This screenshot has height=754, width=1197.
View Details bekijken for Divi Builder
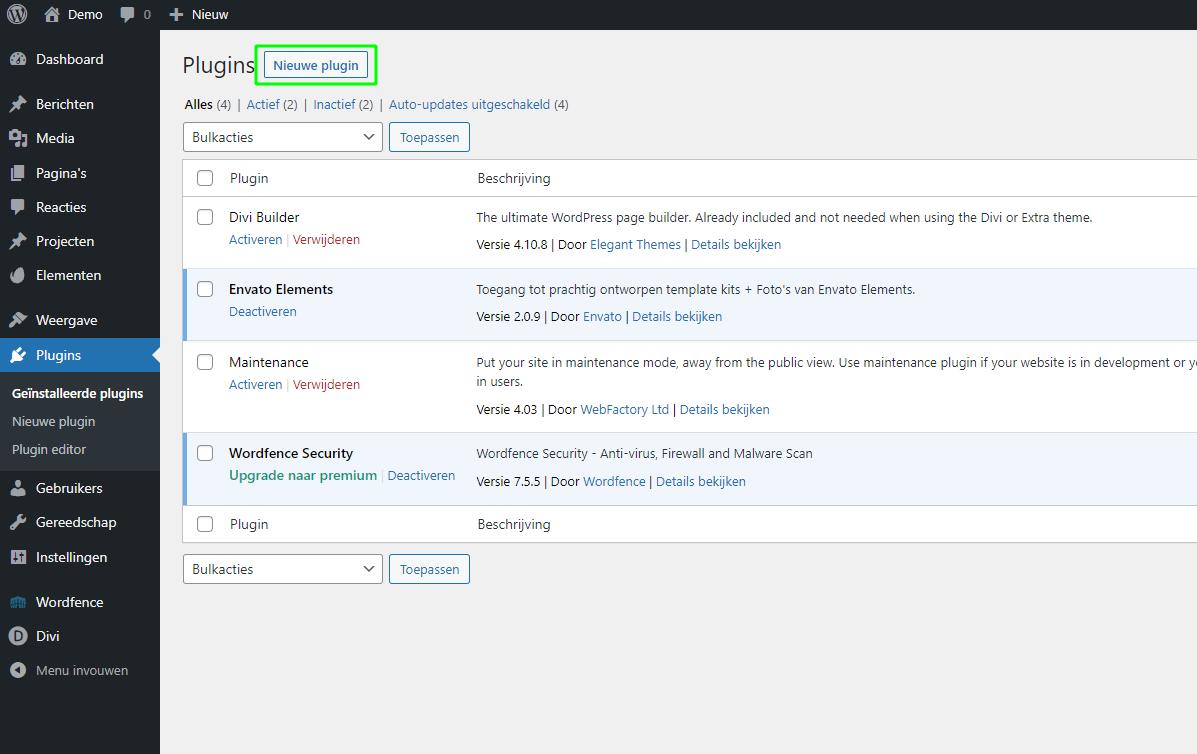coord(736,244)
